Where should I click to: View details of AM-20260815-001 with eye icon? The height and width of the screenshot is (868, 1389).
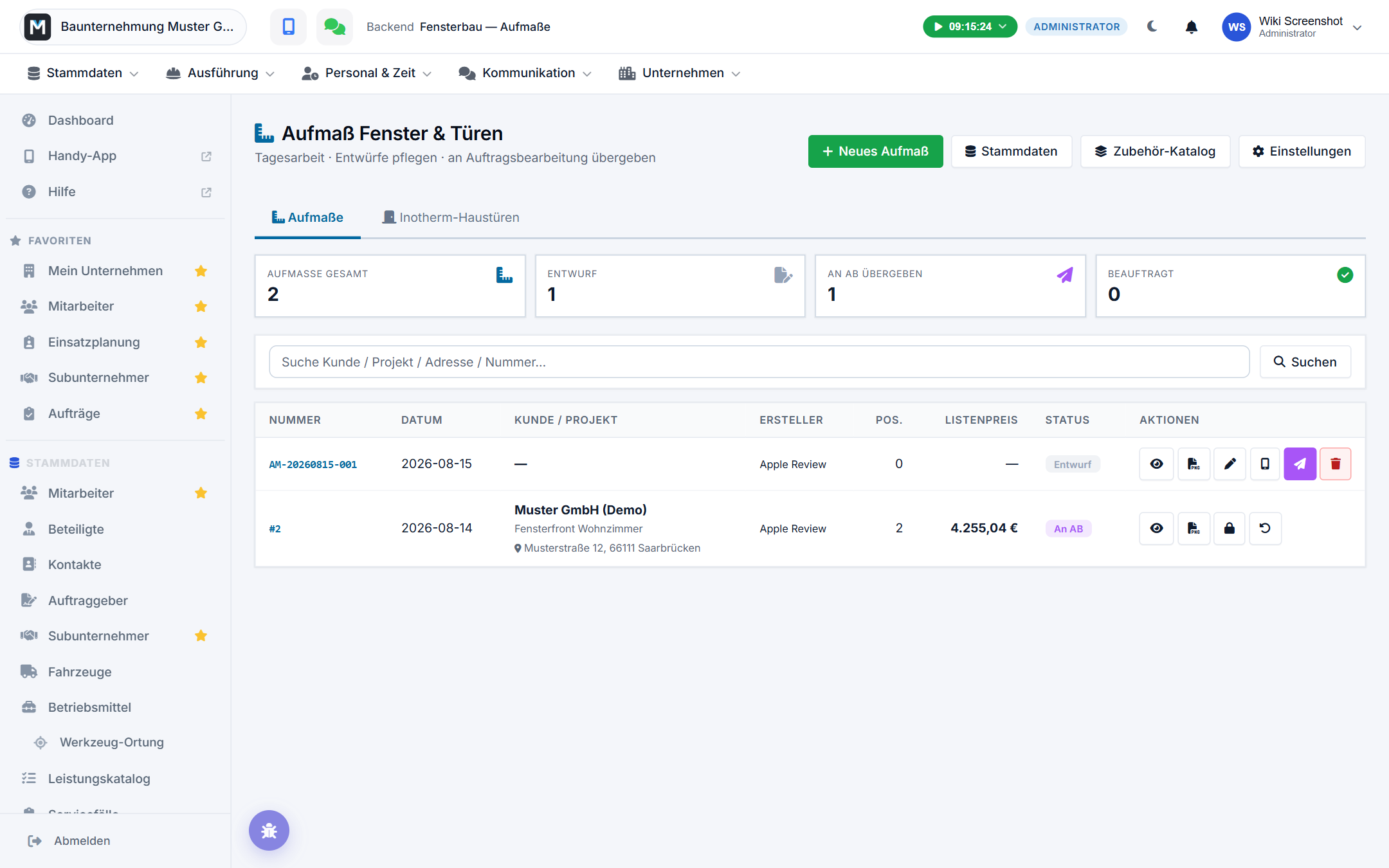pos(1156,464)
